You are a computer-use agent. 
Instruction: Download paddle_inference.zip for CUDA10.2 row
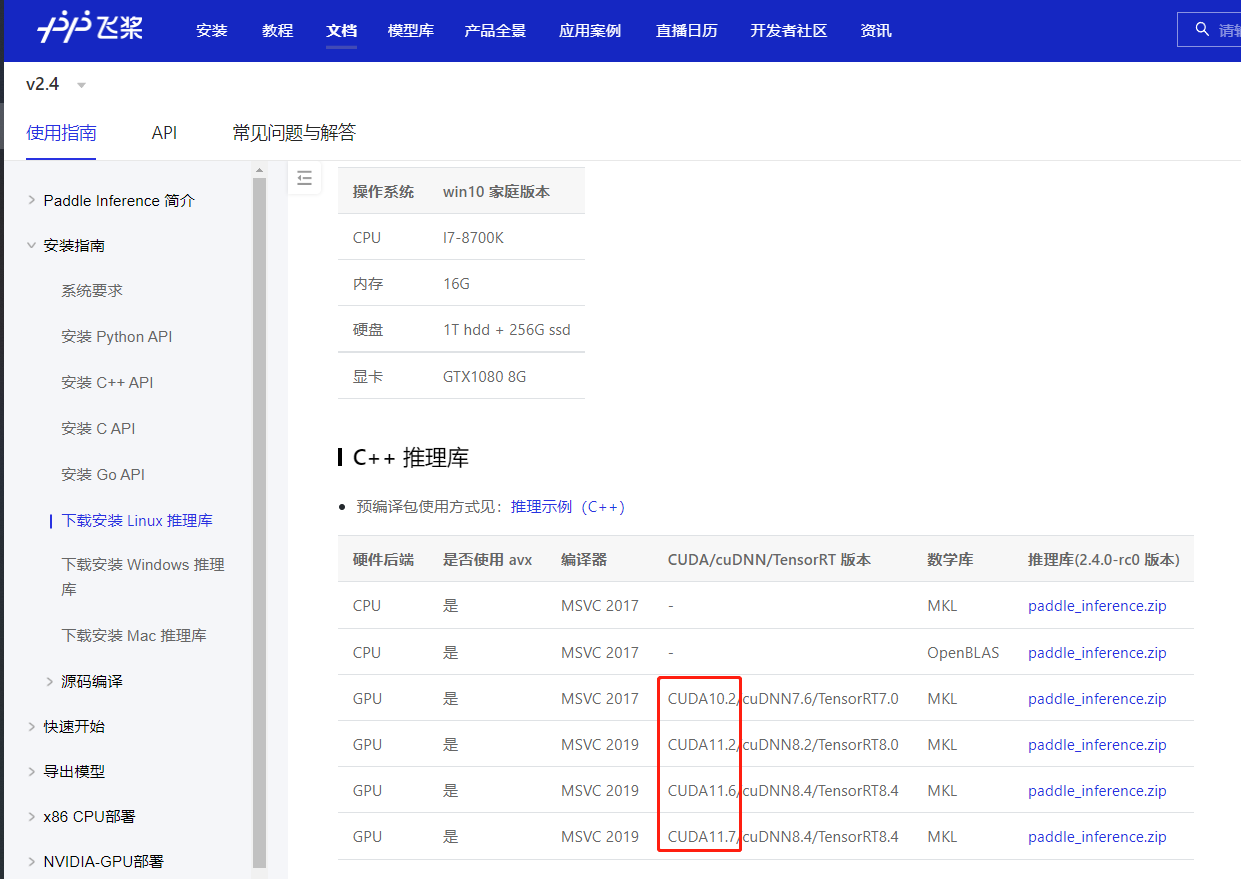coord(1097,699)
